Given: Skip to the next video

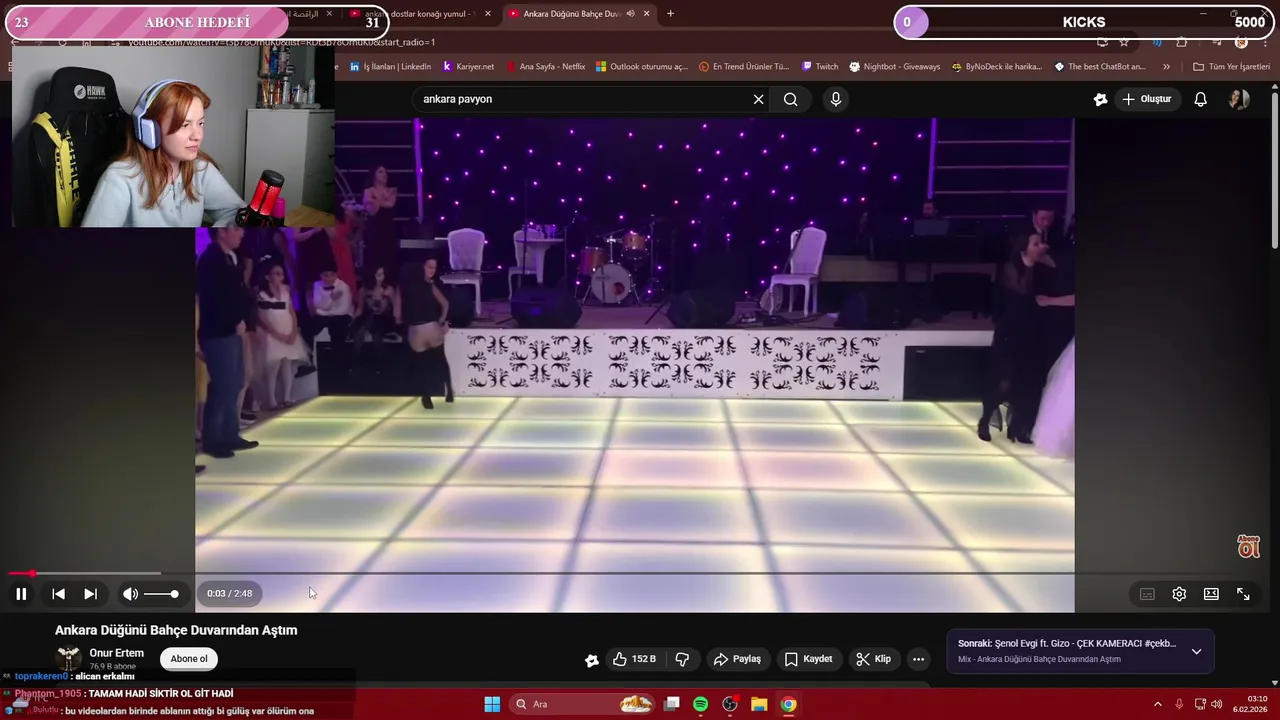Looking at the screenshot, I should point(90,594).
